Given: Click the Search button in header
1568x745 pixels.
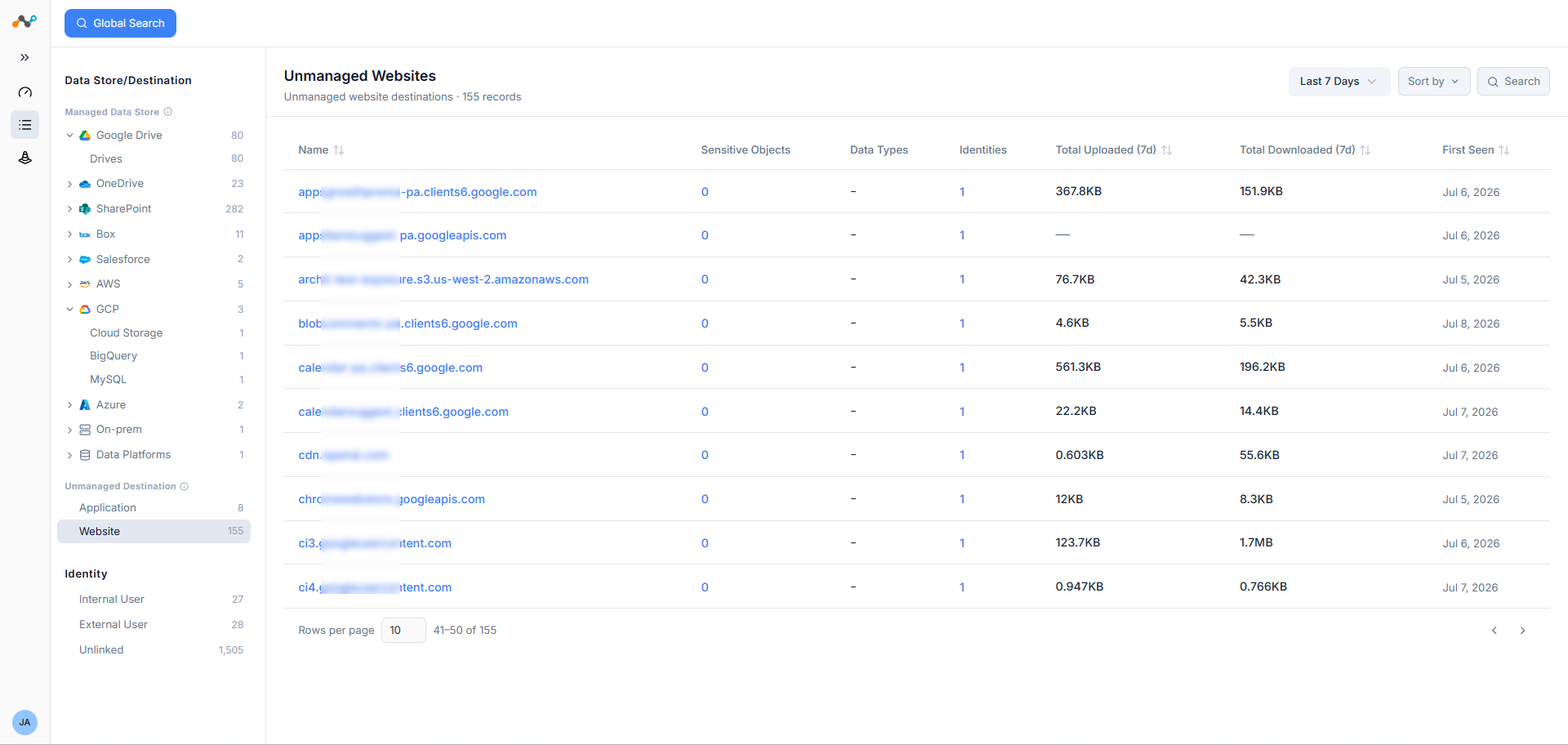Looking at the screenshot, I should 1513,82.
